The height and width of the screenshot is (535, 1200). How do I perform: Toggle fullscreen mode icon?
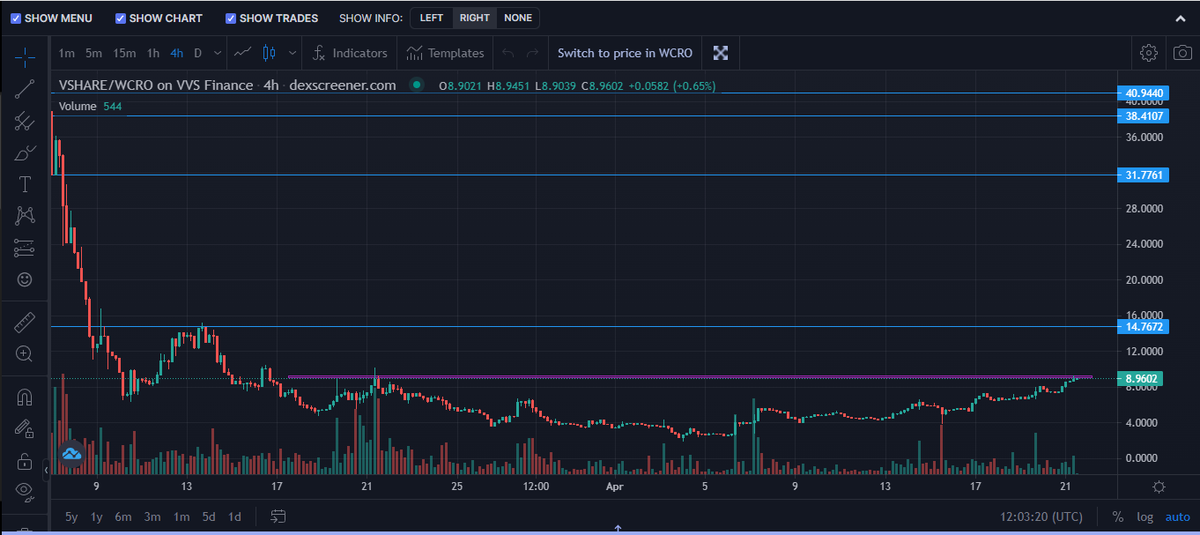click(720, 53)
